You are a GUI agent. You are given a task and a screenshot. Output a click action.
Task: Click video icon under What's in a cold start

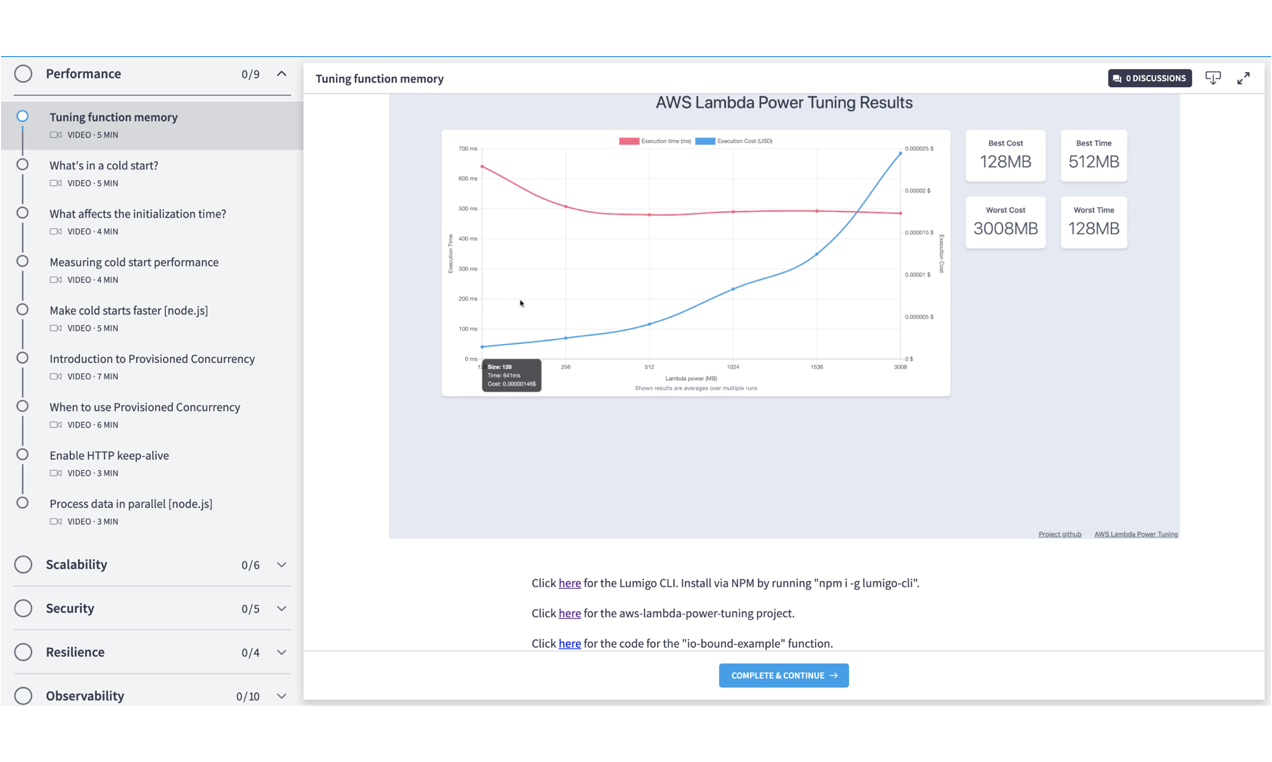(x=56, y=183)
